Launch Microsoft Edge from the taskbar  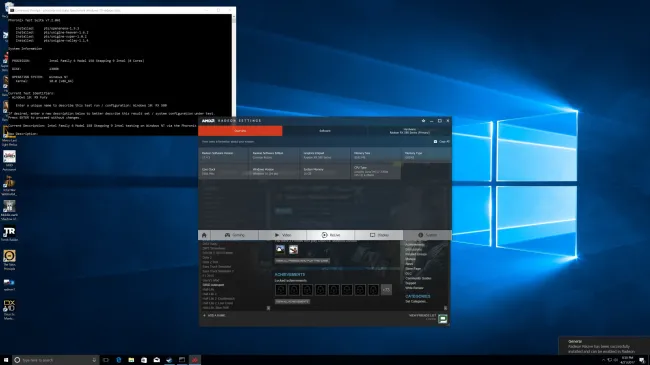[119, 360]
